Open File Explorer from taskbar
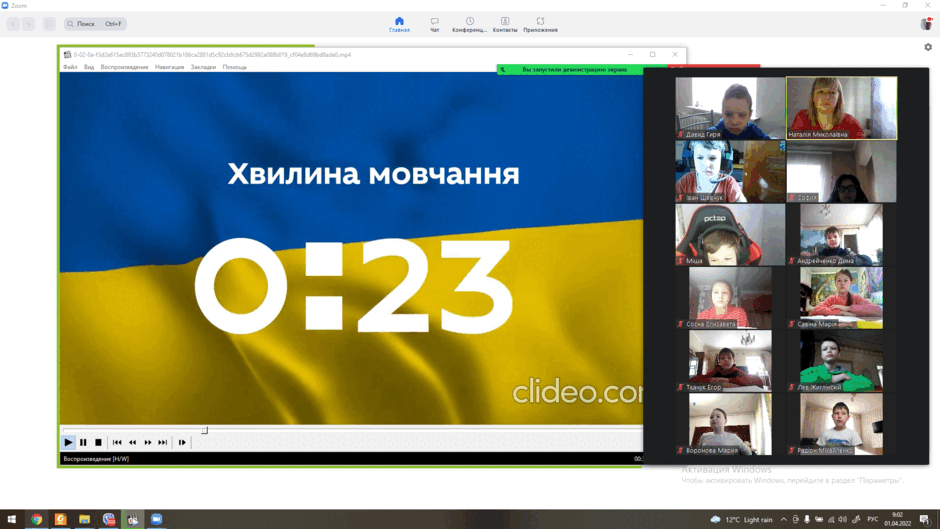Screen dimensions: 940x529 [85, 519]
